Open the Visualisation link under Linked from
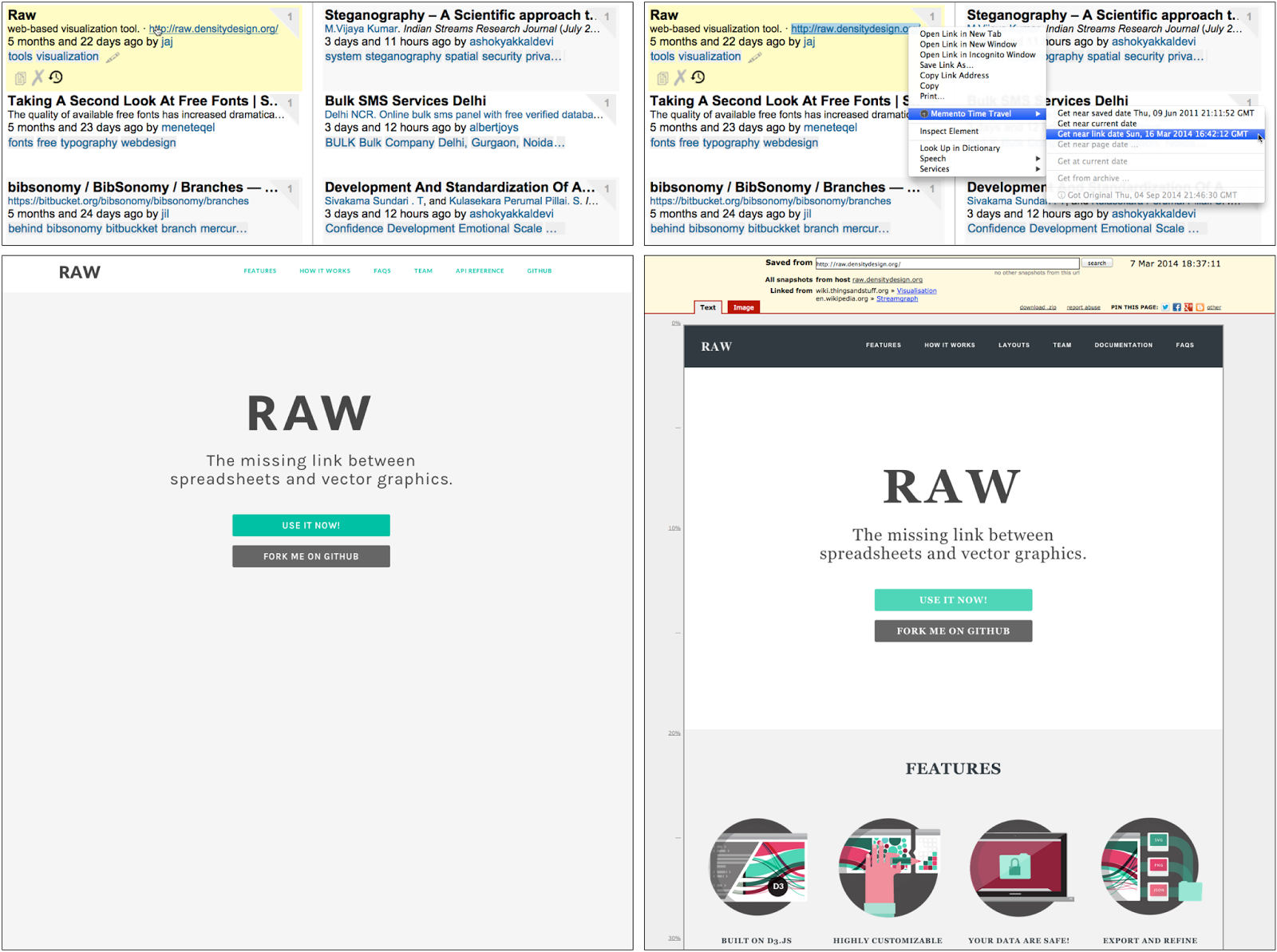This screenshot has height=952, width=1277. point(917,290)
